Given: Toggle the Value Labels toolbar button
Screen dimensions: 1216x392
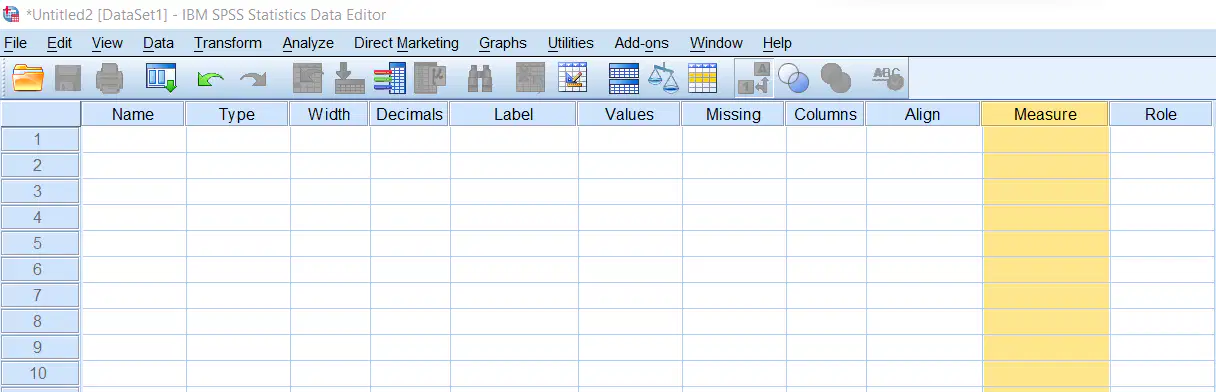Looking at the screenshot, I should coord(753,78).
